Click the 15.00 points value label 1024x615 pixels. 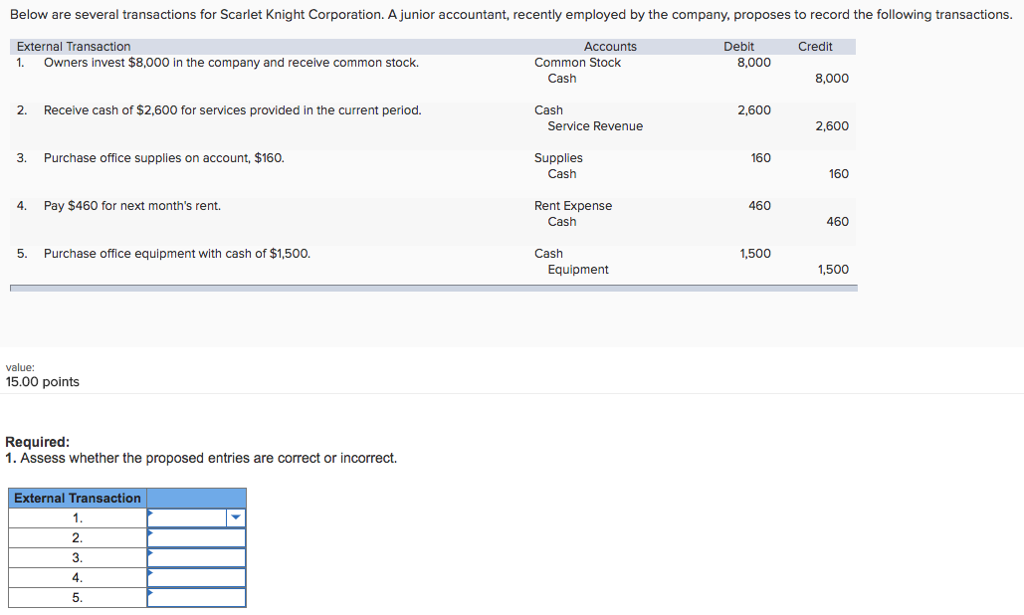pyautogui.click(x=42, y=381)
